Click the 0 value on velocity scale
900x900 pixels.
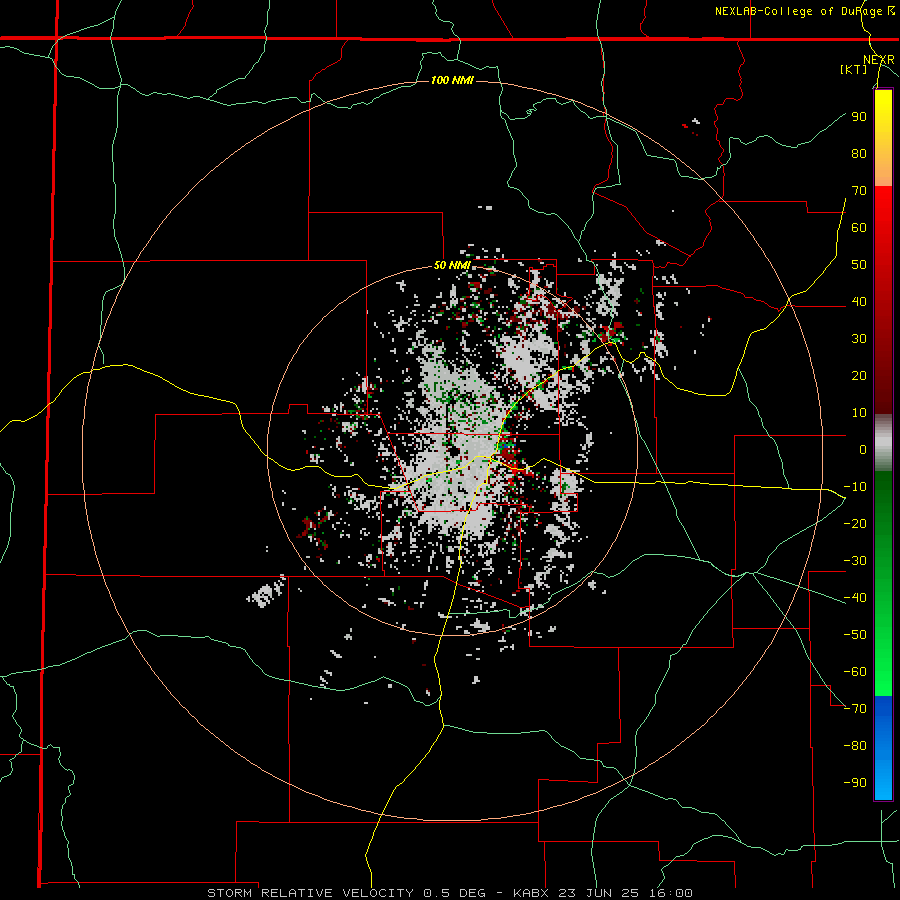click(x=863, y=449)
